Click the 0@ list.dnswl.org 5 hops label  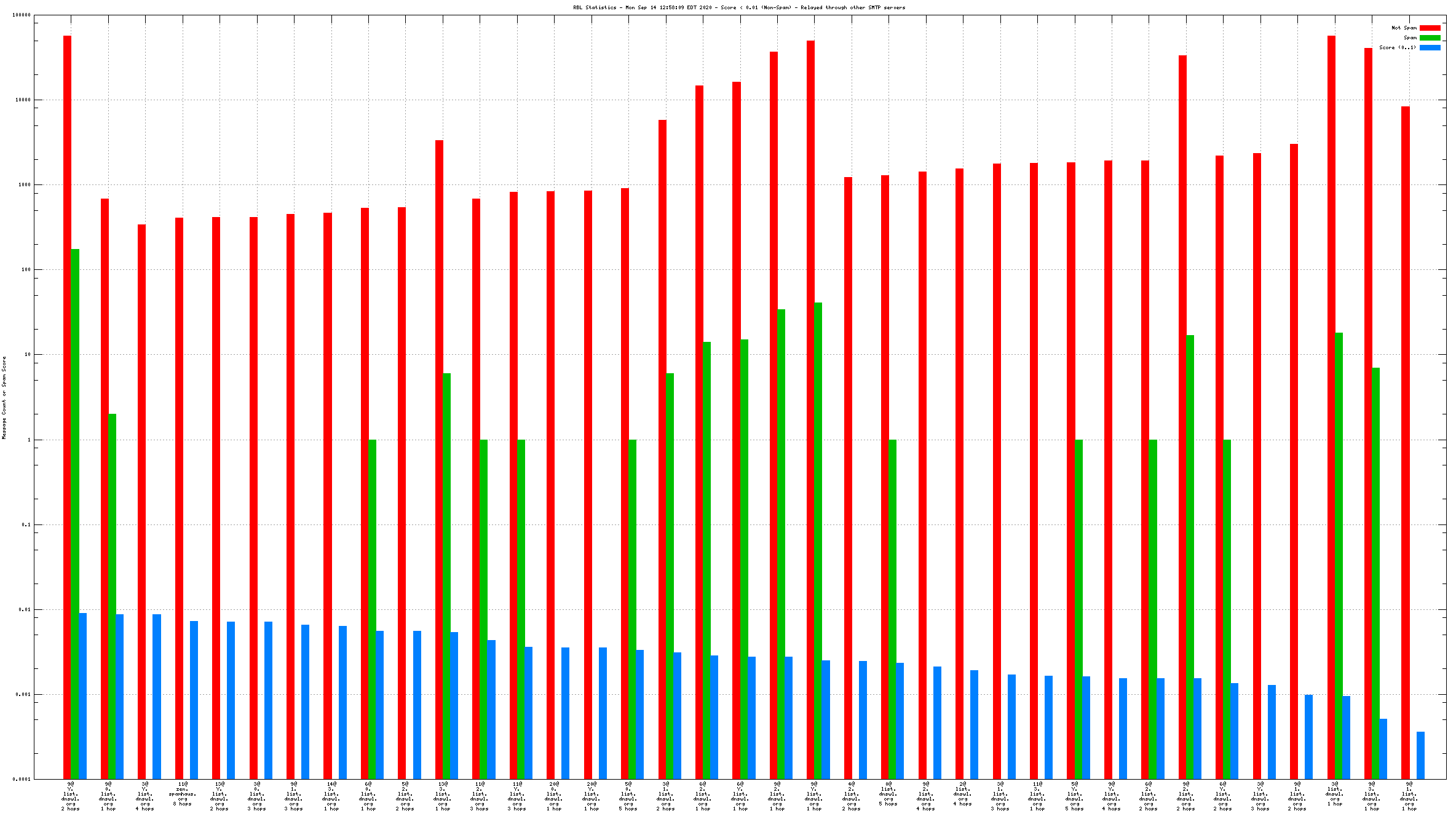[x=888, y=794]
